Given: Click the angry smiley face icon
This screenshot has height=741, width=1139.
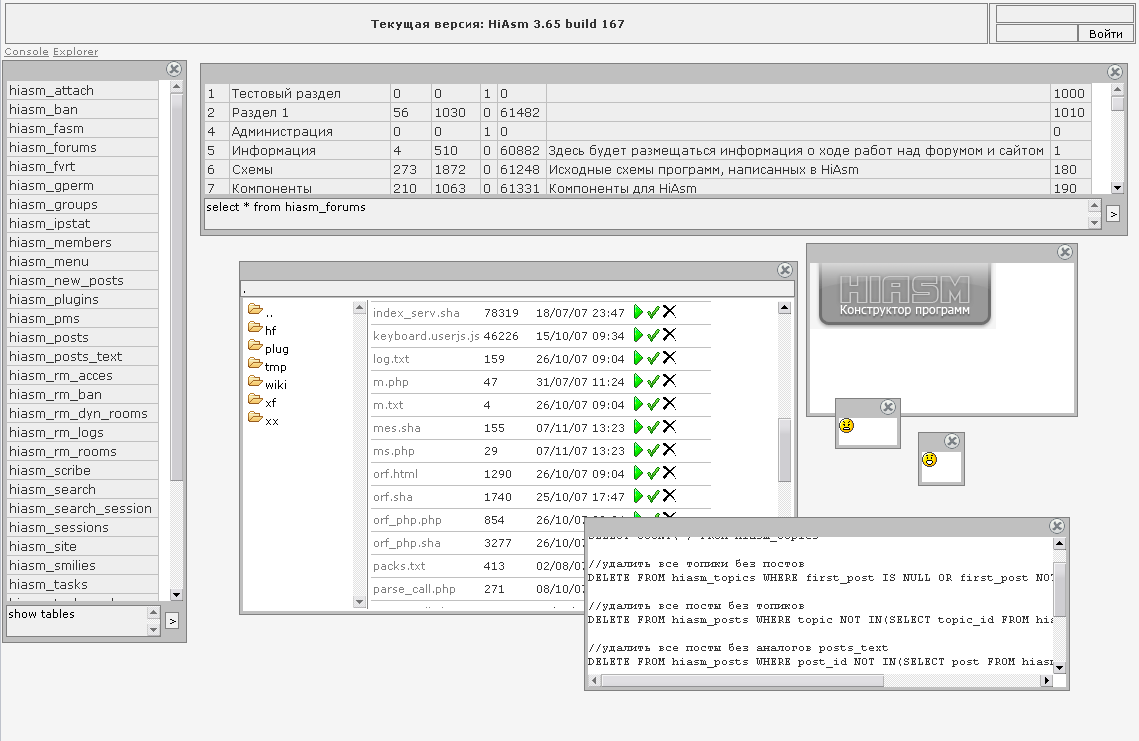Looking at the screenshot, I should (x=847, y=427).
